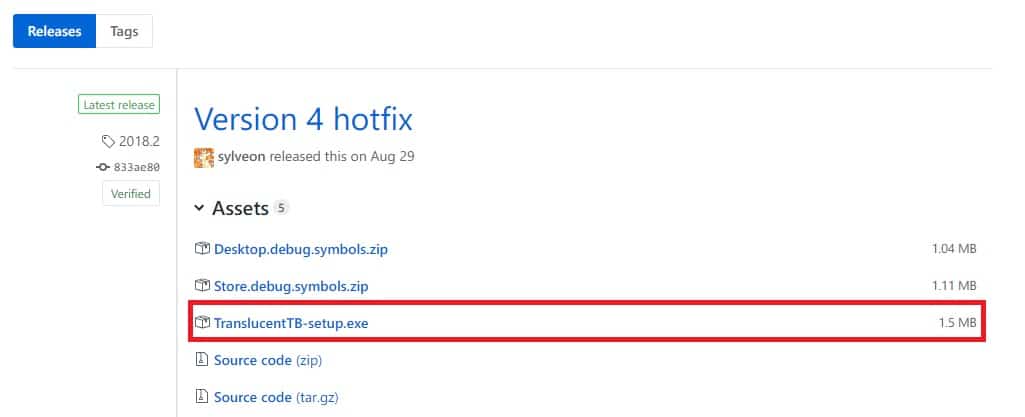The width and height of the screenshot is (1025, 417).
Task: Collapse the Assets section chevron
Action: 199,208
